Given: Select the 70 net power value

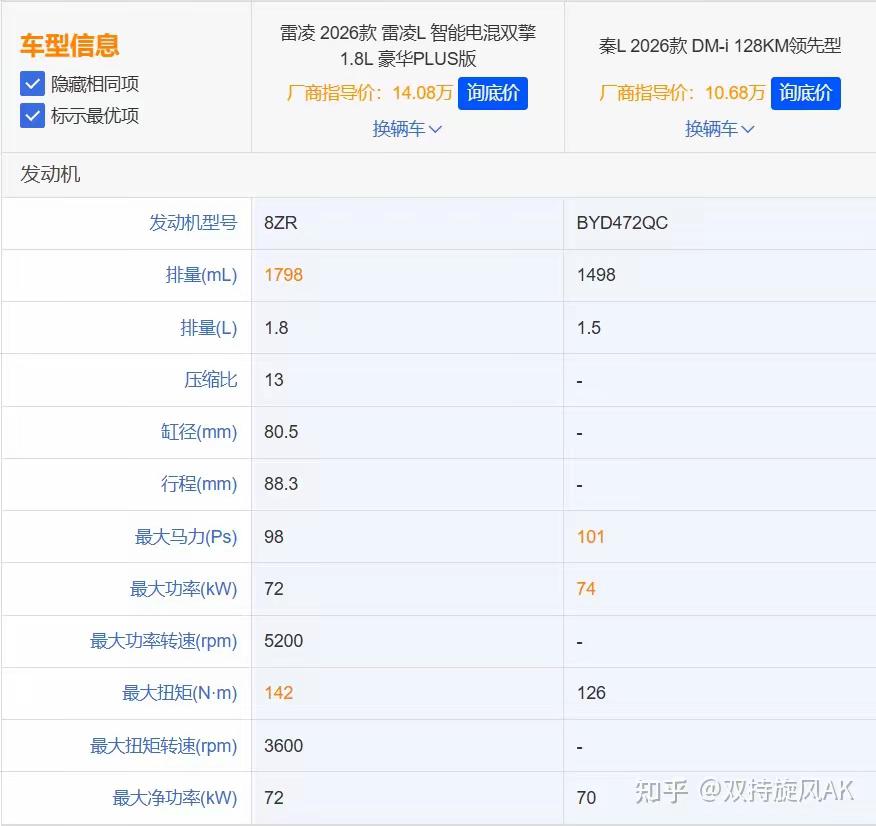Looking at the screenshot, I should [586, 798].
